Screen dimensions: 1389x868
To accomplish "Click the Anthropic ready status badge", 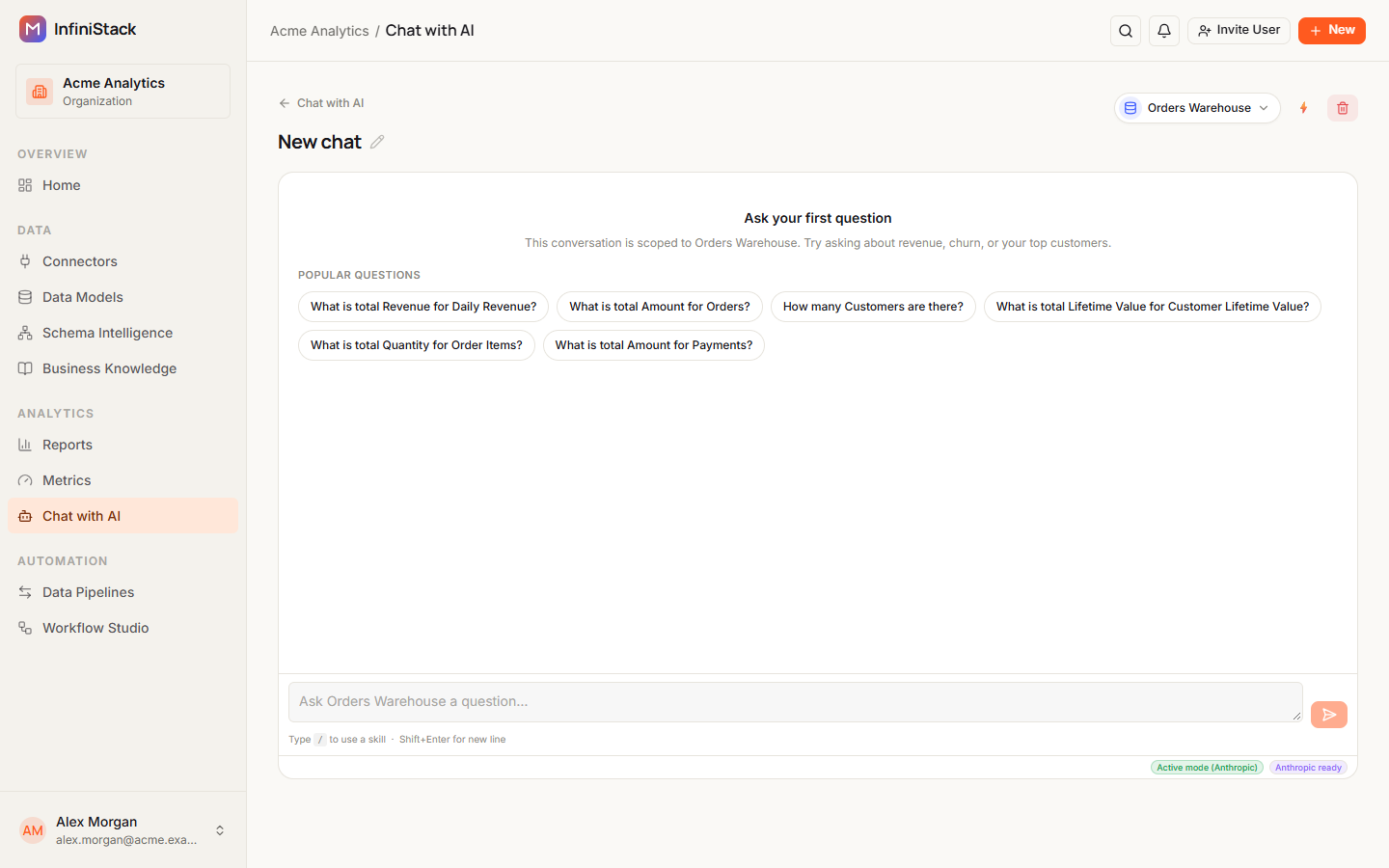I will [1308, 768].
